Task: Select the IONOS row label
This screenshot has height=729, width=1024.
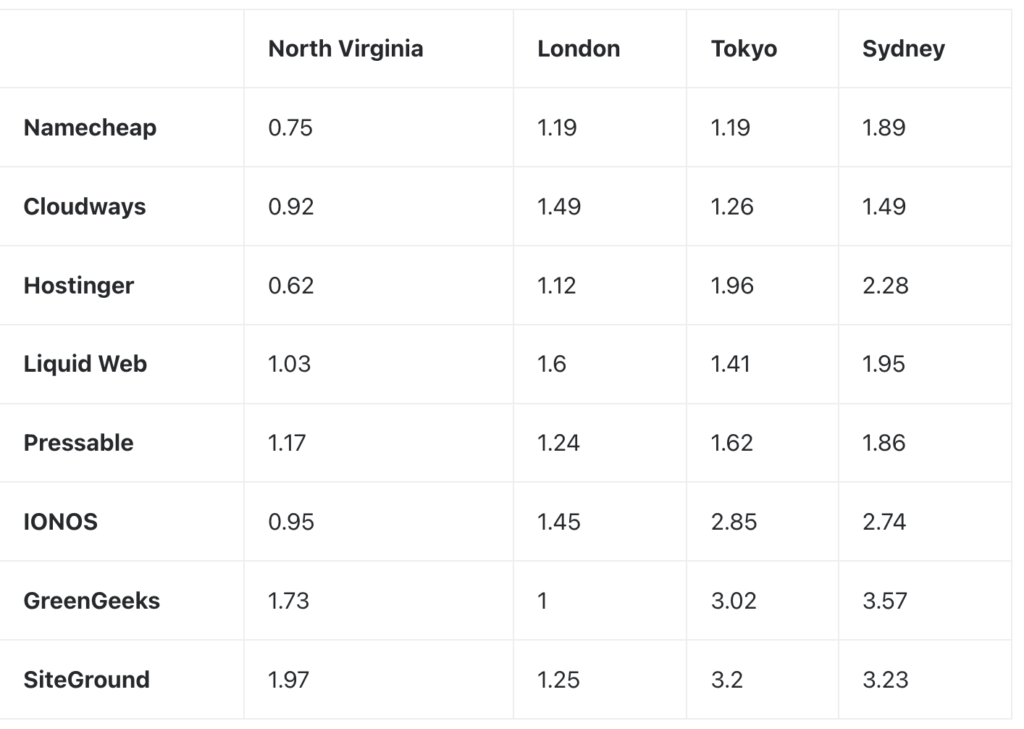Action: click(x=61, y=522)
